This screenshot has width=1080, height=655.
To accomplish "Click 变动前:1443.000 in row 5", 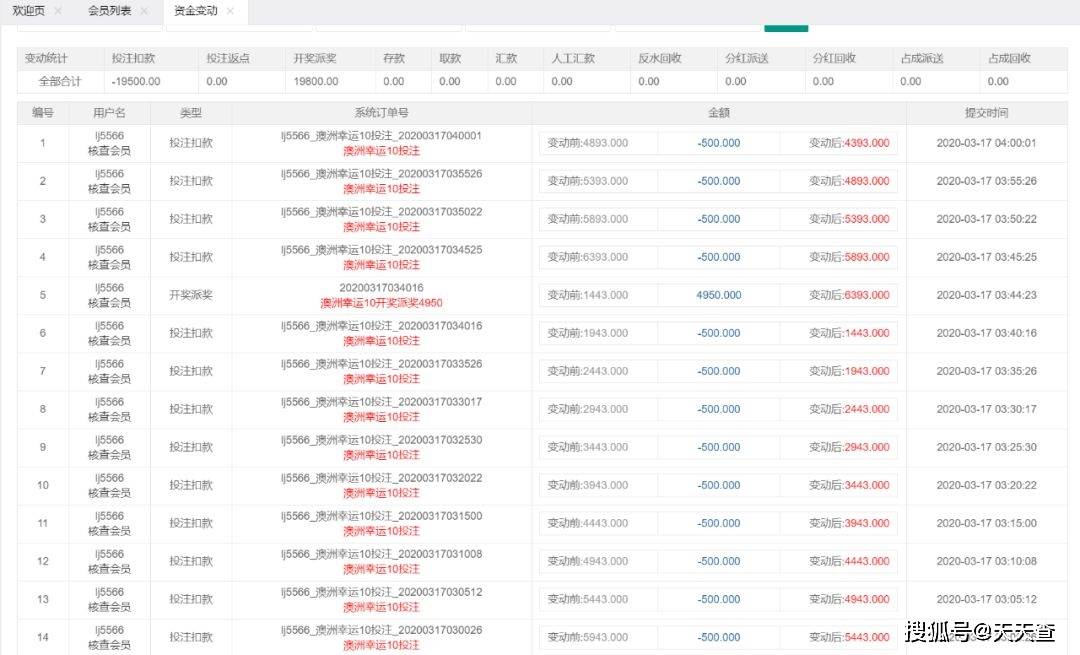I will point(588,295).
